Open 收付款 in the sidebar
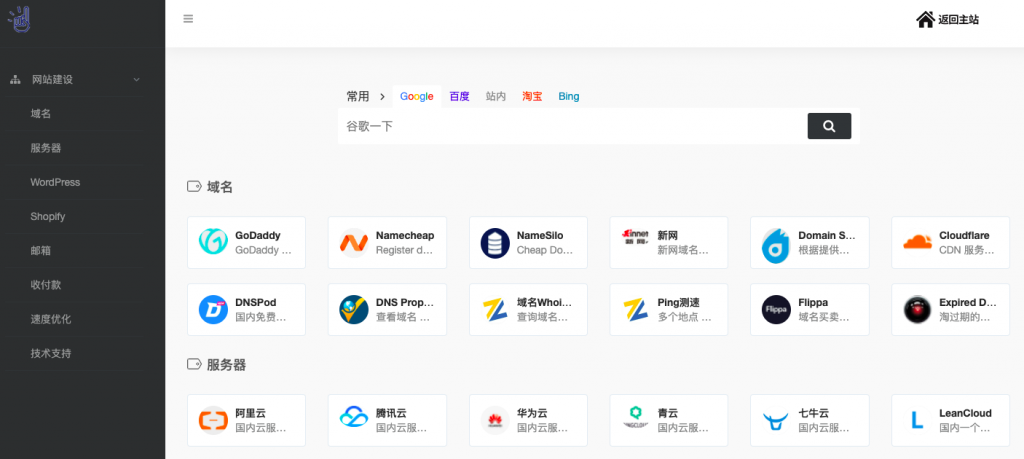1024x459 pixels. click(46, 285)
